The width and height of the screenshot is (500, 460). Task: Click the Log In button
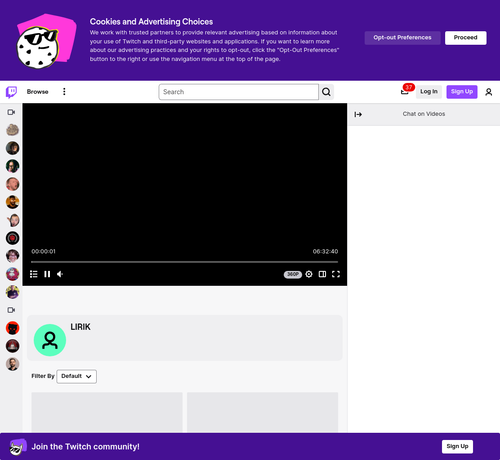point(429,92)
